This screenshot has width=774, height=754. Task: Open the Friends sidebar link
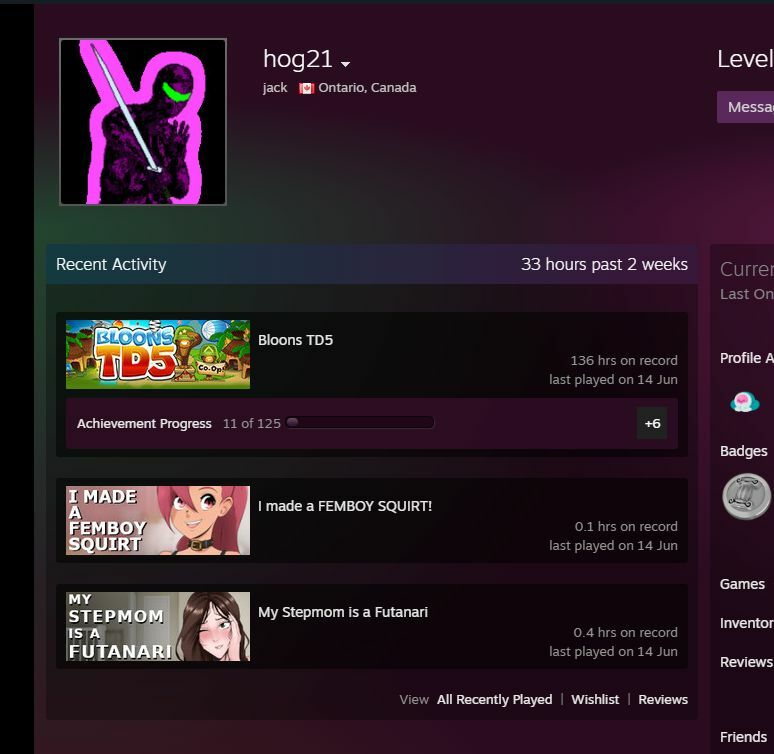coord(743,737)
